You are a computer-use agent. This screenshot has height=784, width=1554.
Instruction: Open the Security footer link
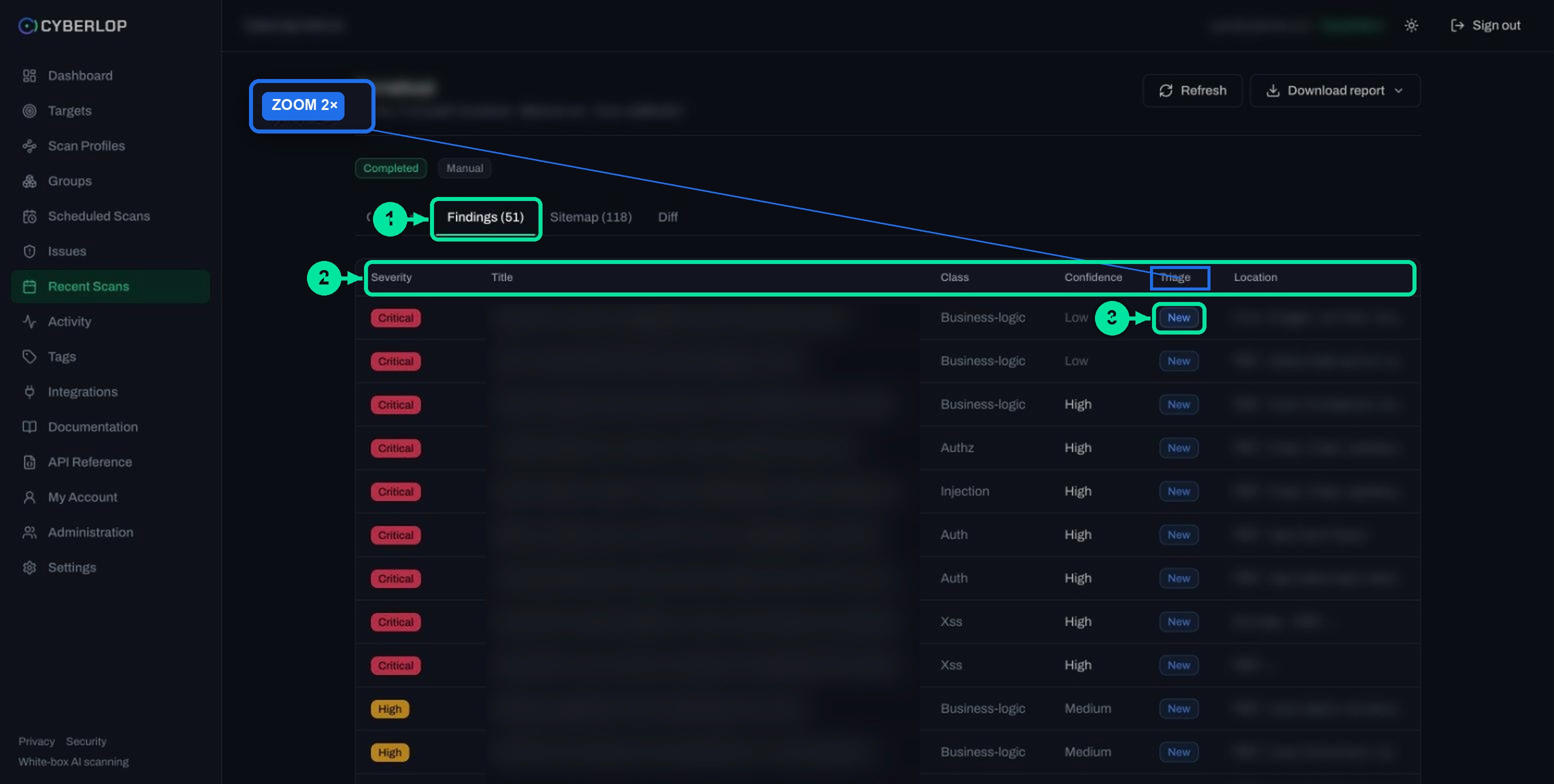point(85,741)
